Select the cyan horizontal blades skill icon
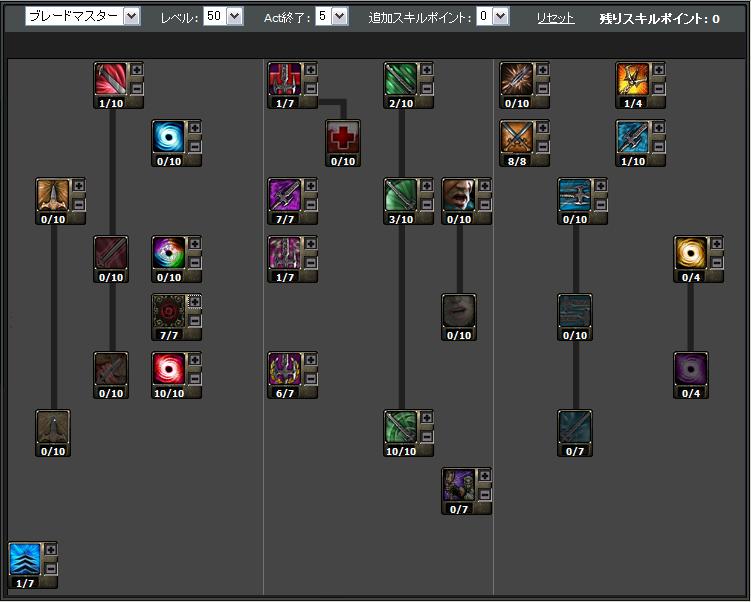This screenshot has width=751, height=602. point(574,195)
